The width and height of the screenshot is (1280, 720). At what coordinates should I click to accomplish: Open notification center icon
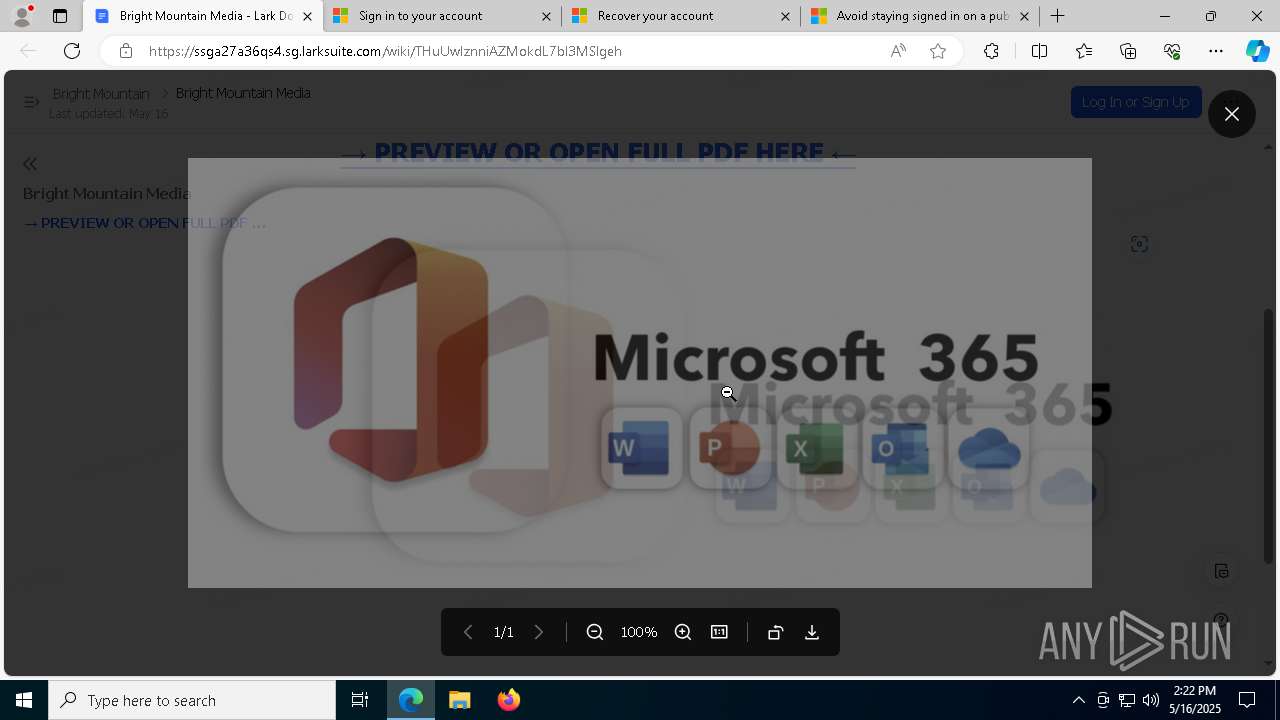(1247, 700)
